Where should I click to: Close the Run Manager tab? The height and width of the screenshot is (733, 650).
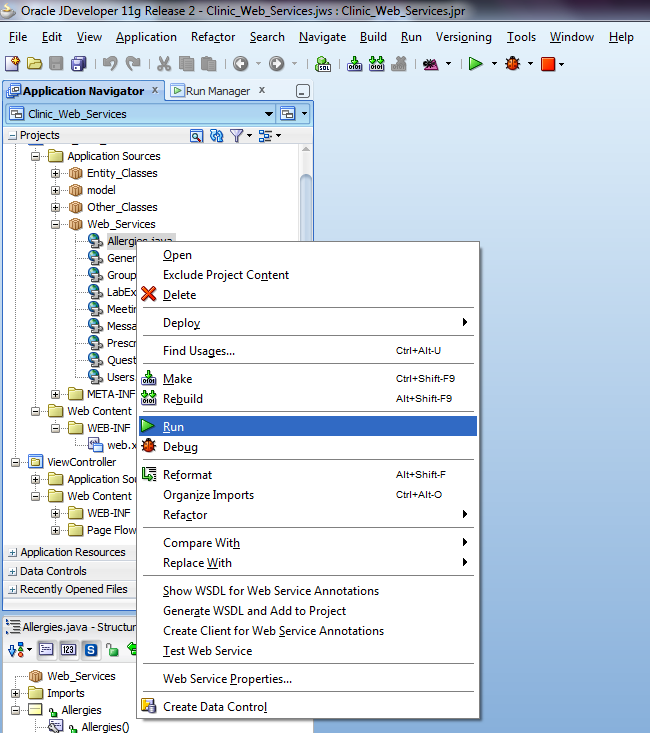pyautogui.click(x=262, y=90)
